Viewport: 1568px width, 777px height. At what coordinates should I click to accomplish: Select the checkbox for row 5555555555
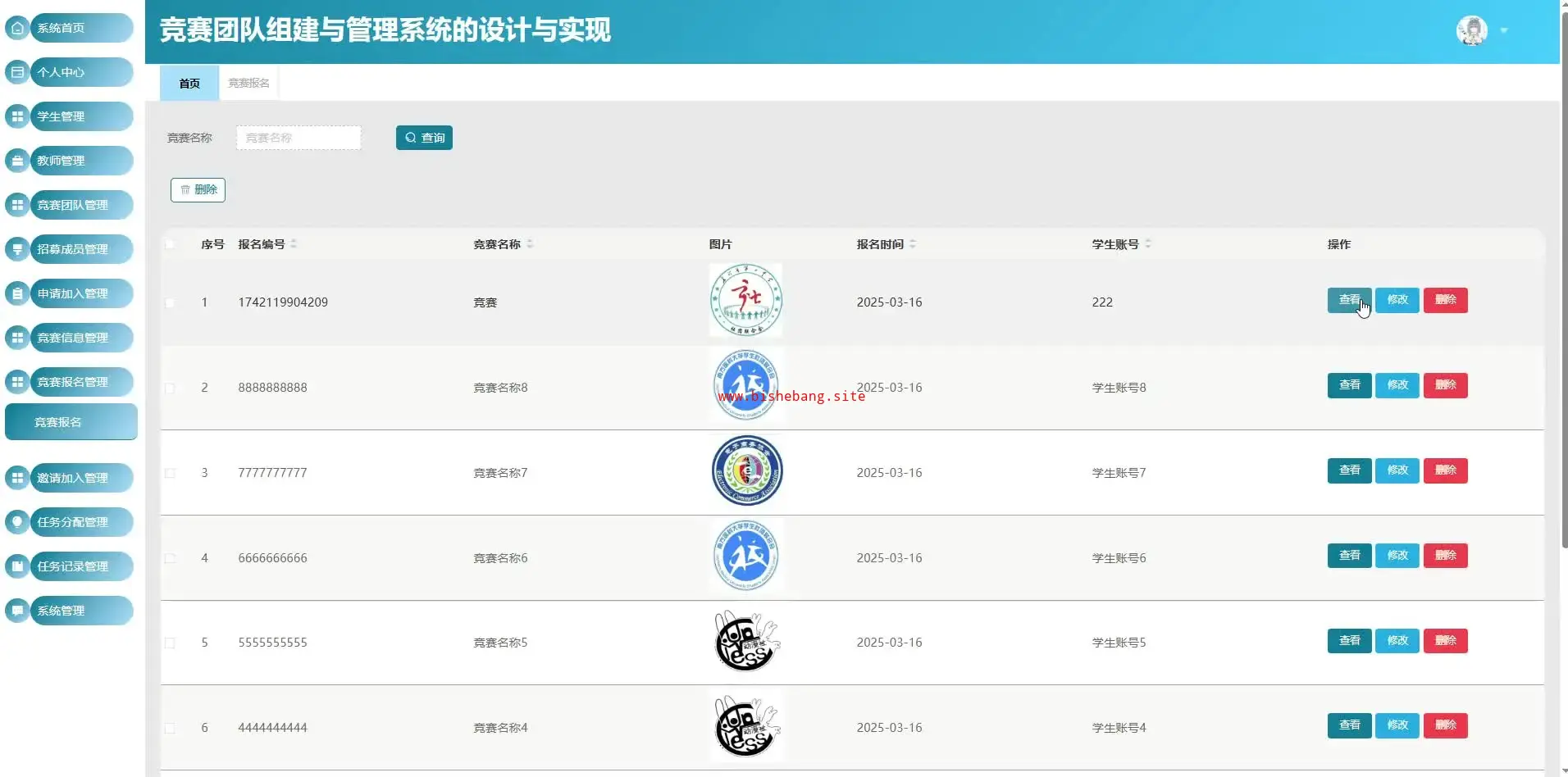click(170, 643)
